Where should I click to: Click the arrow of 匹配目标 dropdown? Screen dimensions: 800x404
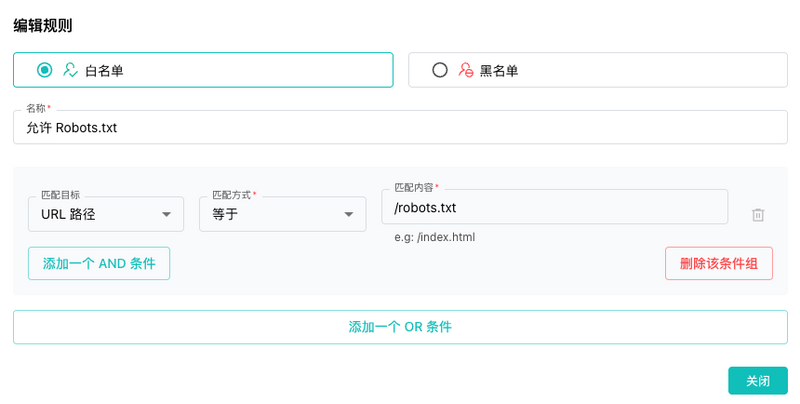click(166, 214)
